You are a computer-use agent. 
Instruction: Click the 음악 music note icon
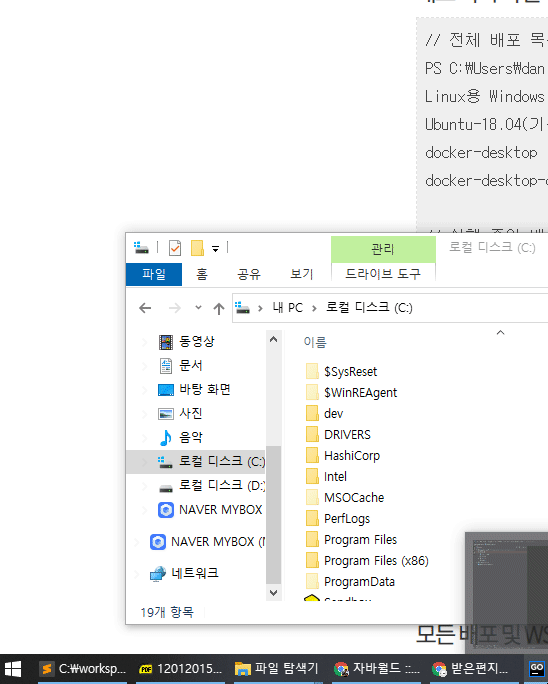click(165, 438)
